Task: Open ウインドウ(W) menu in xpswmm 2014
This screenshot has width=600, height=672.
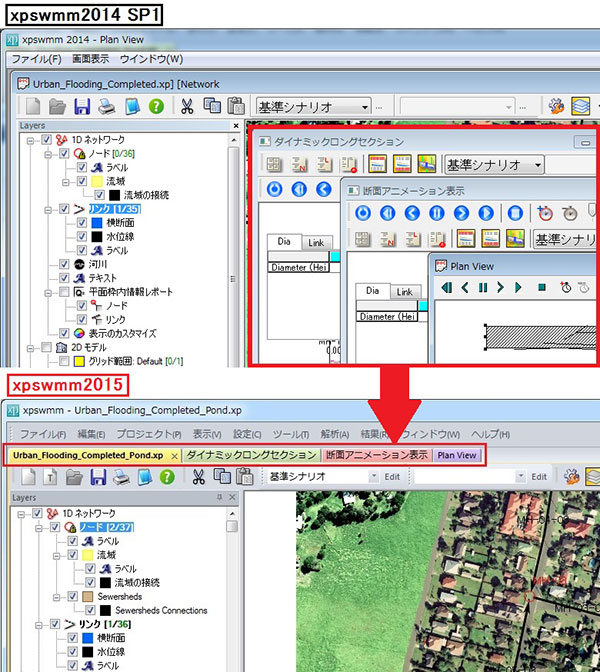Action: coord(151,59)
